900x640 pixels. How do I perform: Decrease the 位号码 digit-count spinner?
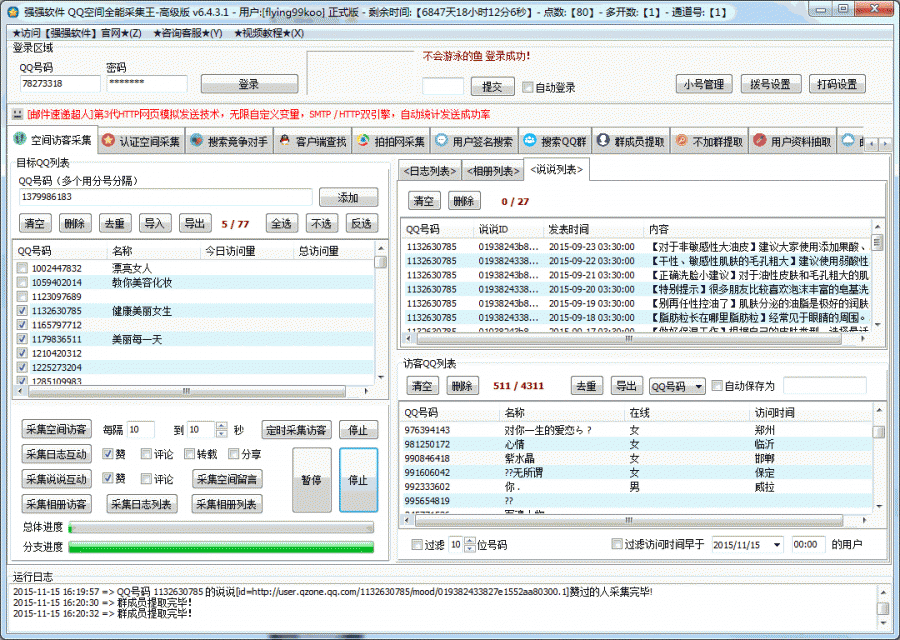pyautogui.click(x=470, y=548)
